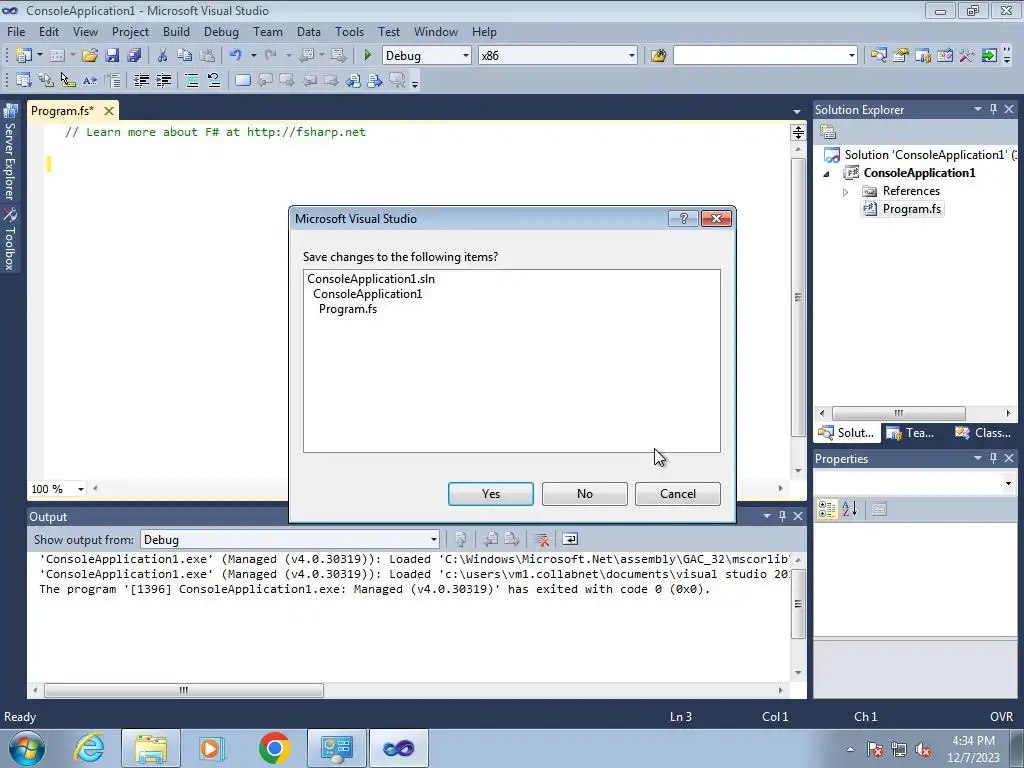Click the green Start Debugging arrow
The height and width of the screenshot is (768, 1024).
click(367, 56)
